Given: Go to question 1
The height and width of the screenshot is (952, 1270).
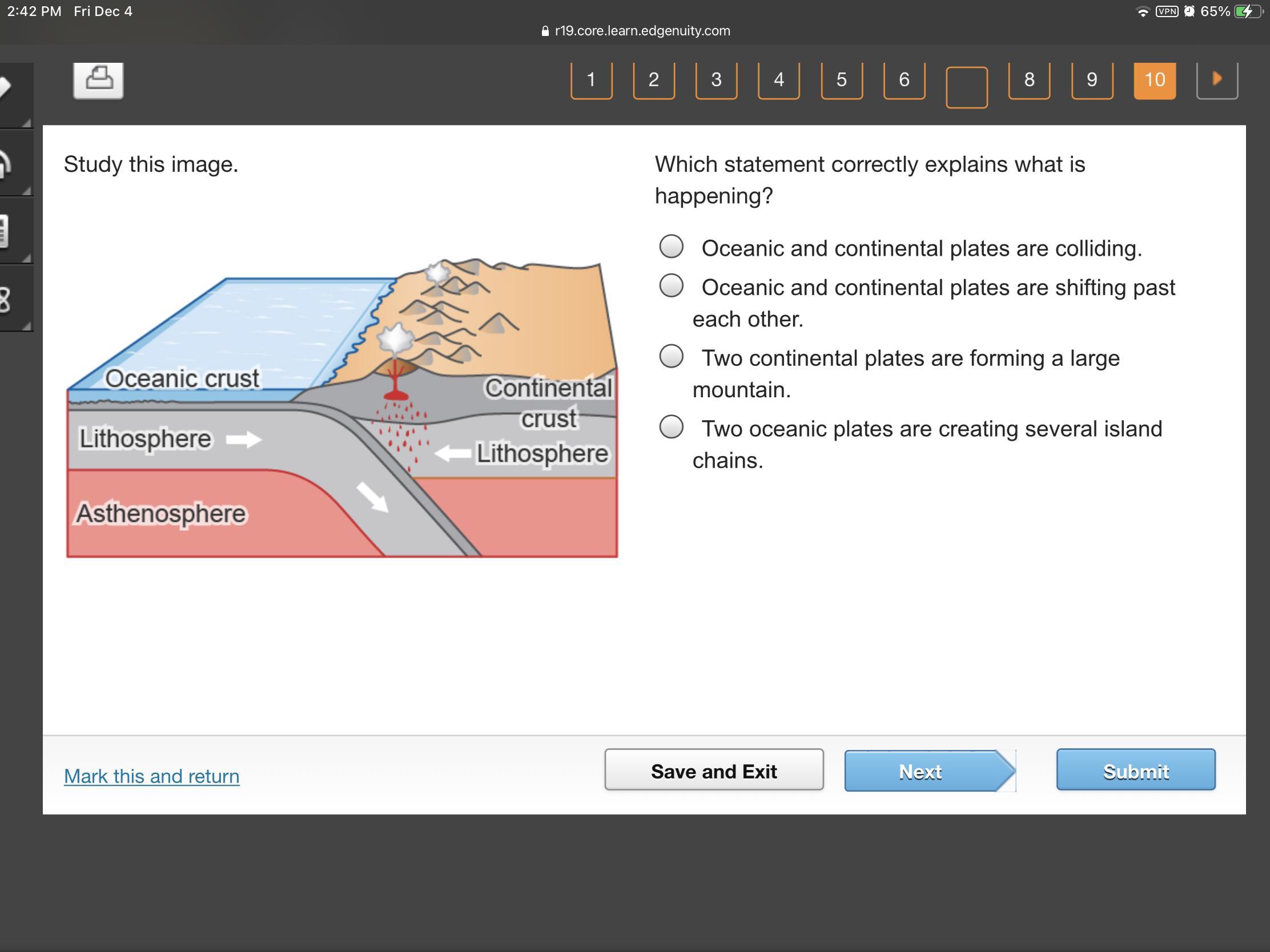Looking at the screenshot, I should pyautogui.click(x=591, y=80).
